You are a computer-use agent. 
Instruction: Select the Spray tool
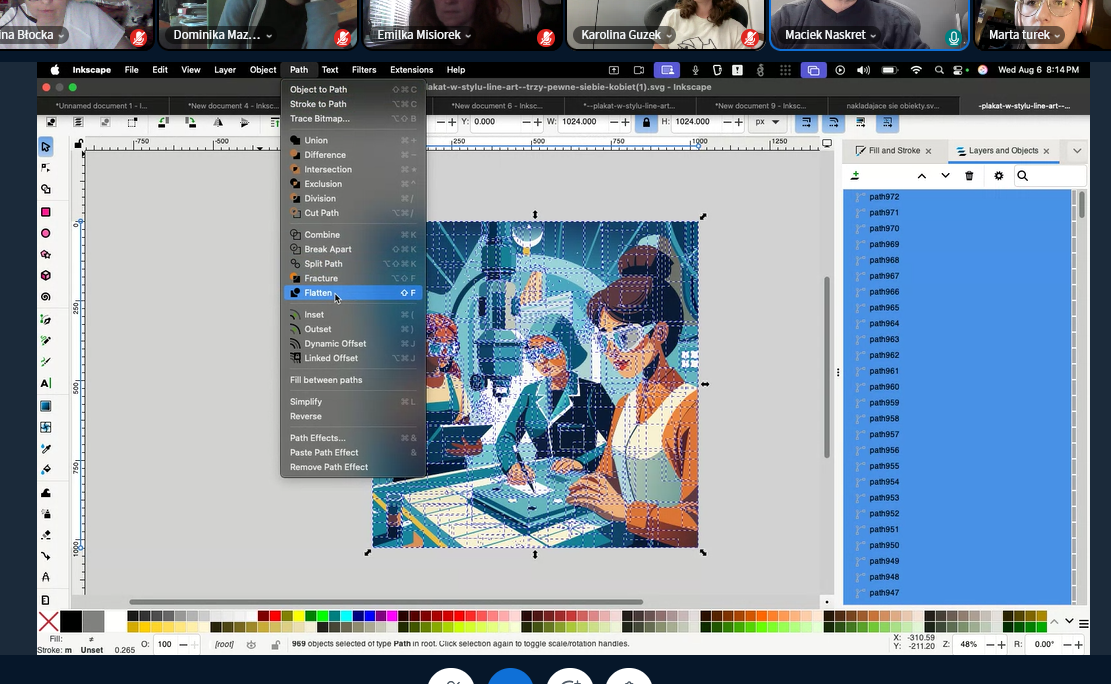coord(46,514)
